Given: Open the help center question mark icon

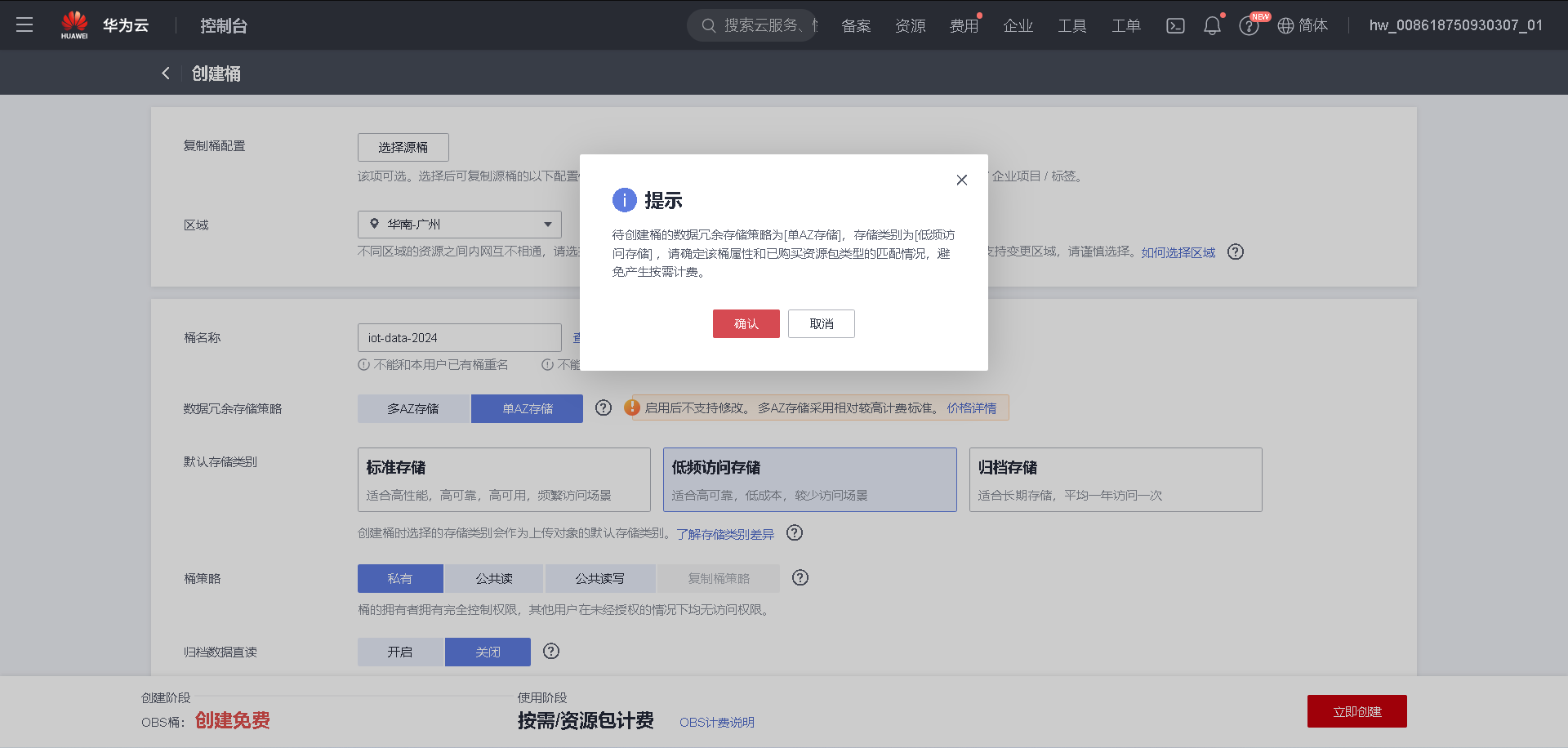Looking at the screenshot, I should pos(1249,25).
